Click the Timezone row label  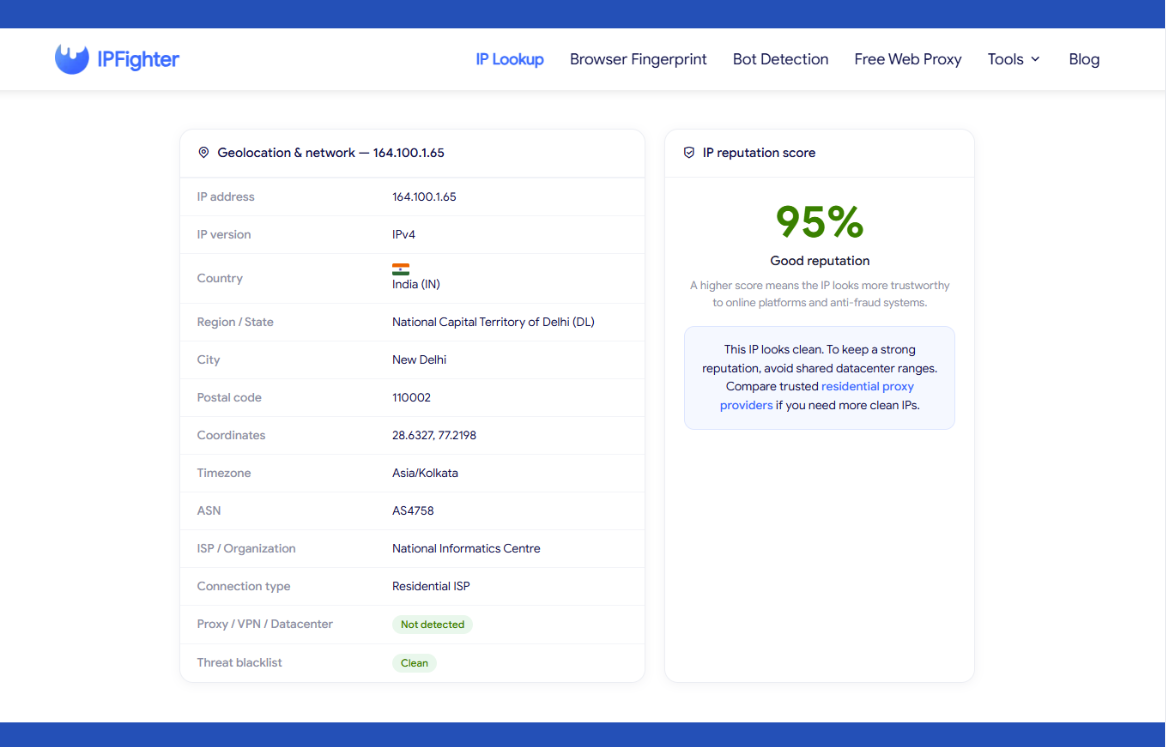[x=224, y=473]
